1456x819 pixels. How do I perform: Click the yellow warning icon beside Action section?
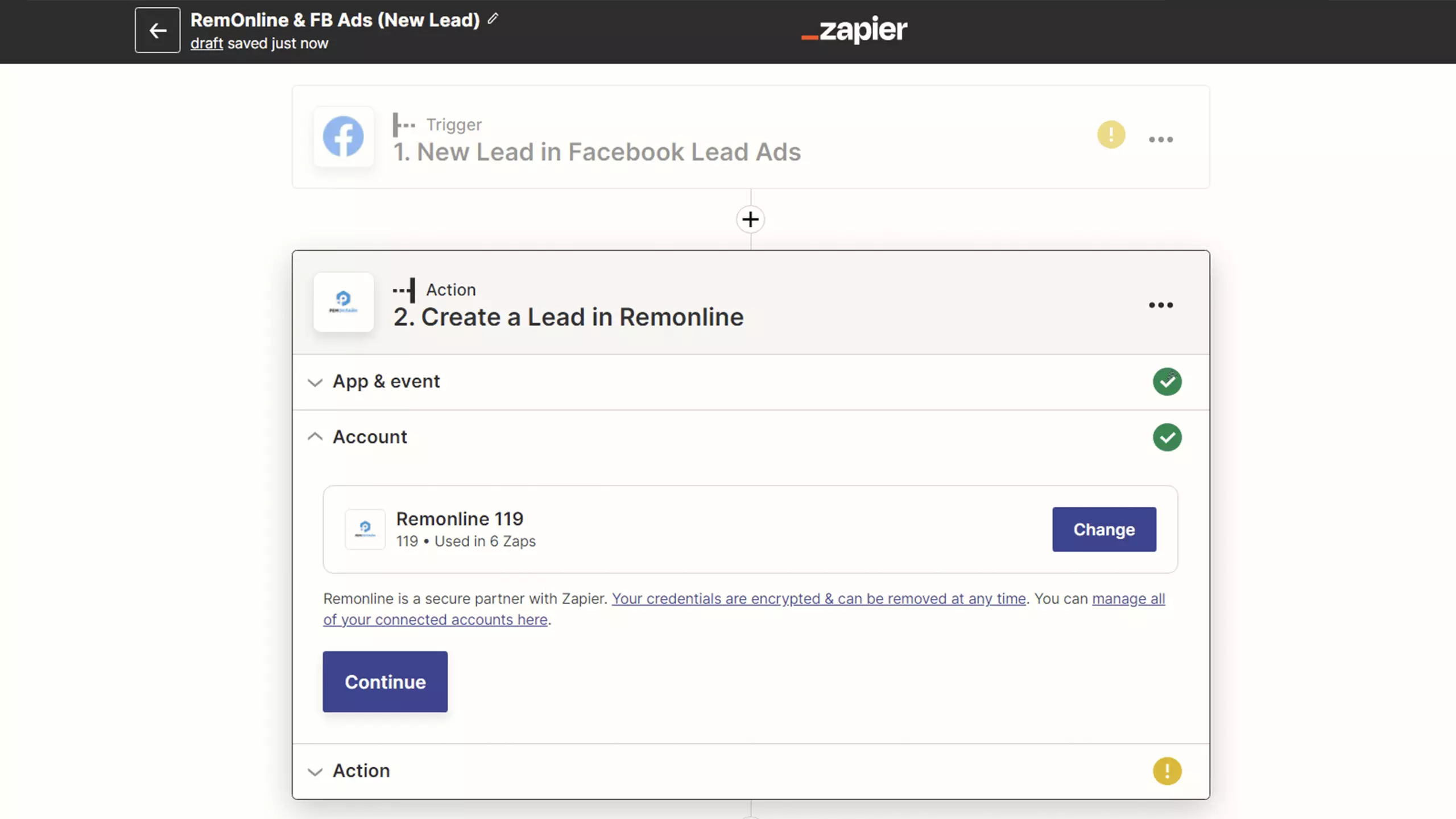point(1167,771)
